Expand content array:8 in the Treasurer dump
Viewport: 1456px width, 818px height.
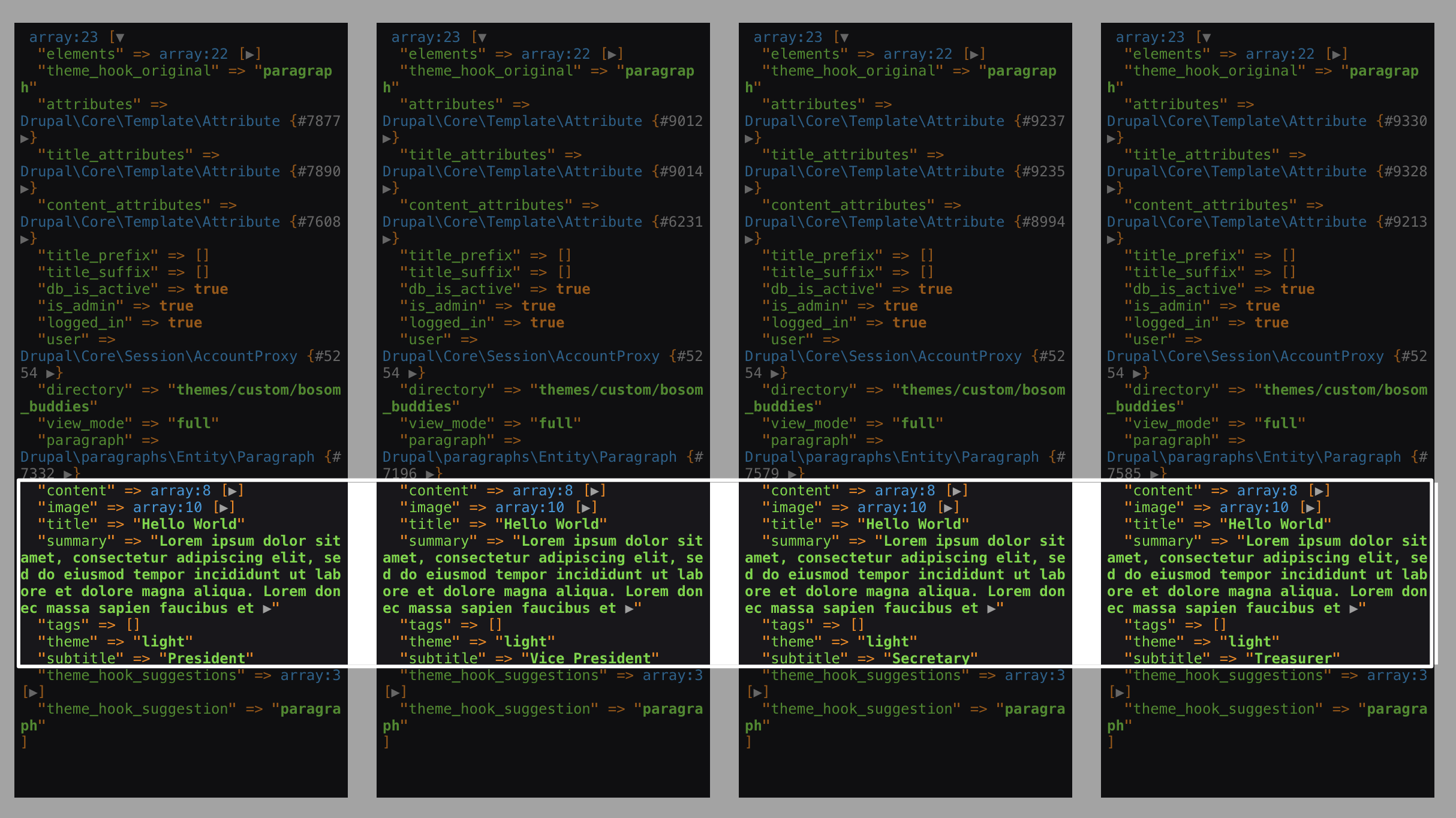(x=1319, y=491)
